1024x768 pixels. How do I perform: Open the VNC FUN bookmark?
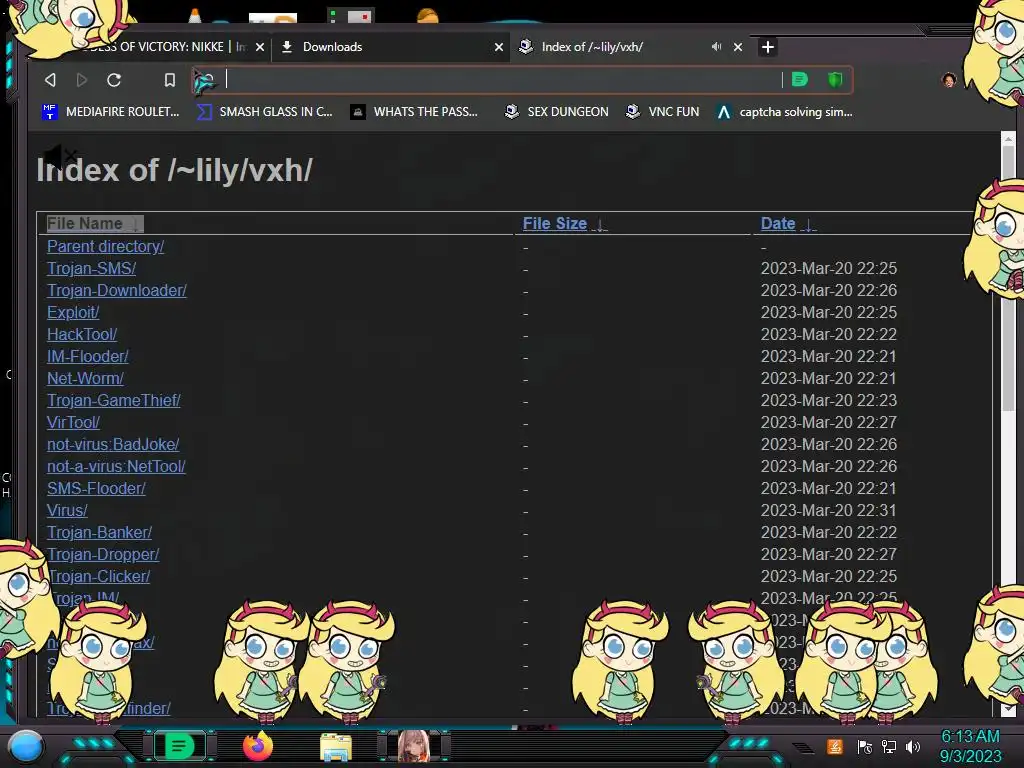coord(662,112)
